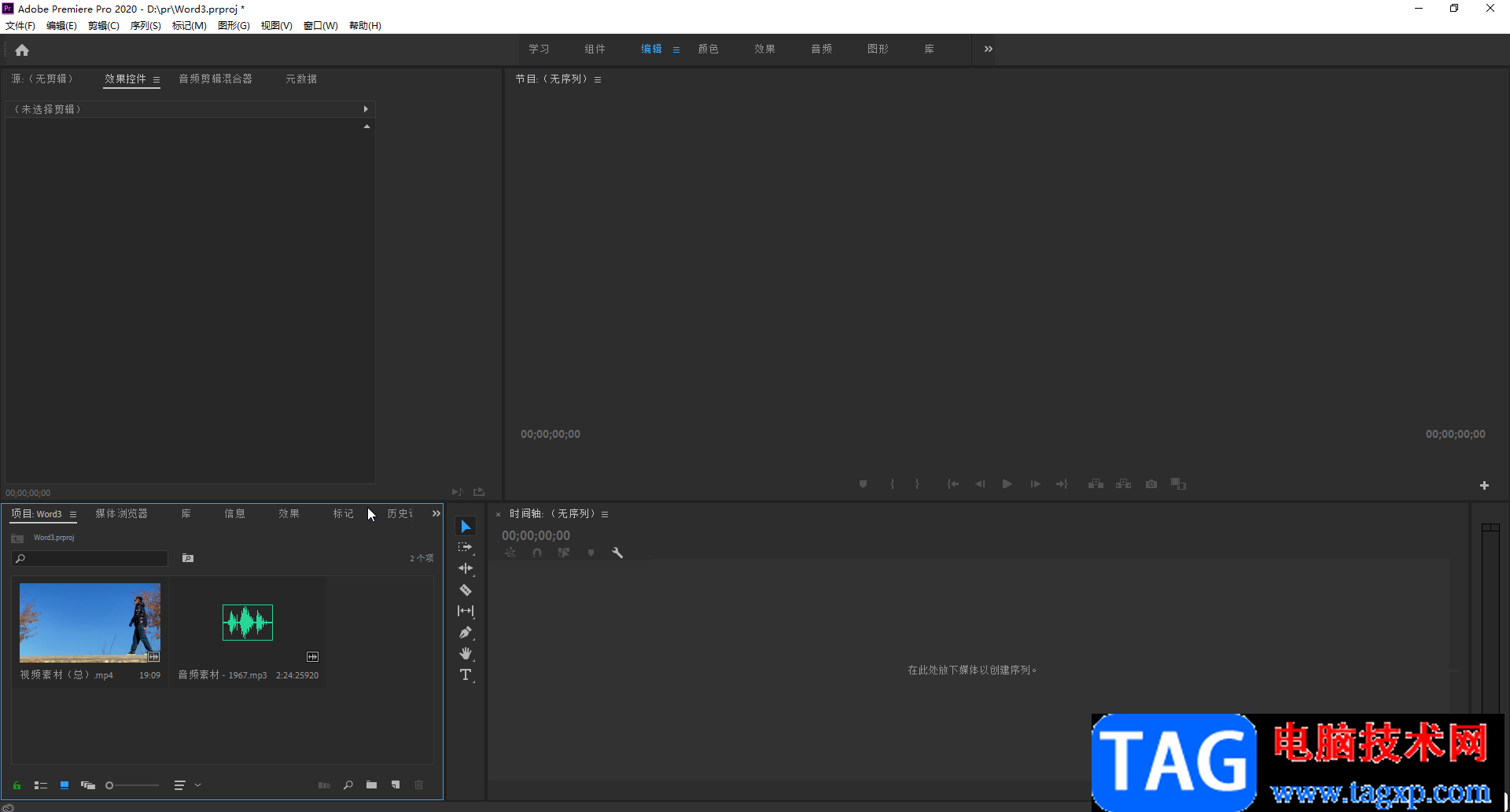
Task: Open 编辑 workspace menu icon
Action: point(676,50)
